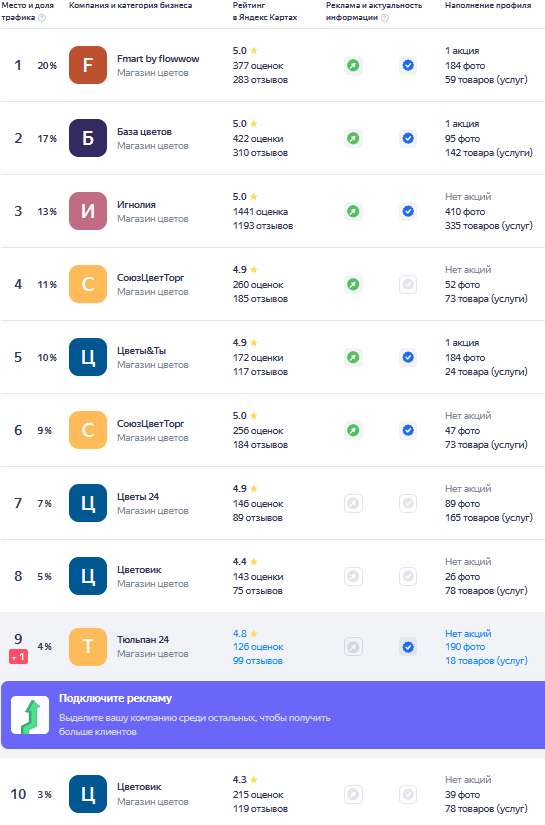Open the 126 оценок rating link
Viewport: 545px width, 825px height.
(258, 647)
